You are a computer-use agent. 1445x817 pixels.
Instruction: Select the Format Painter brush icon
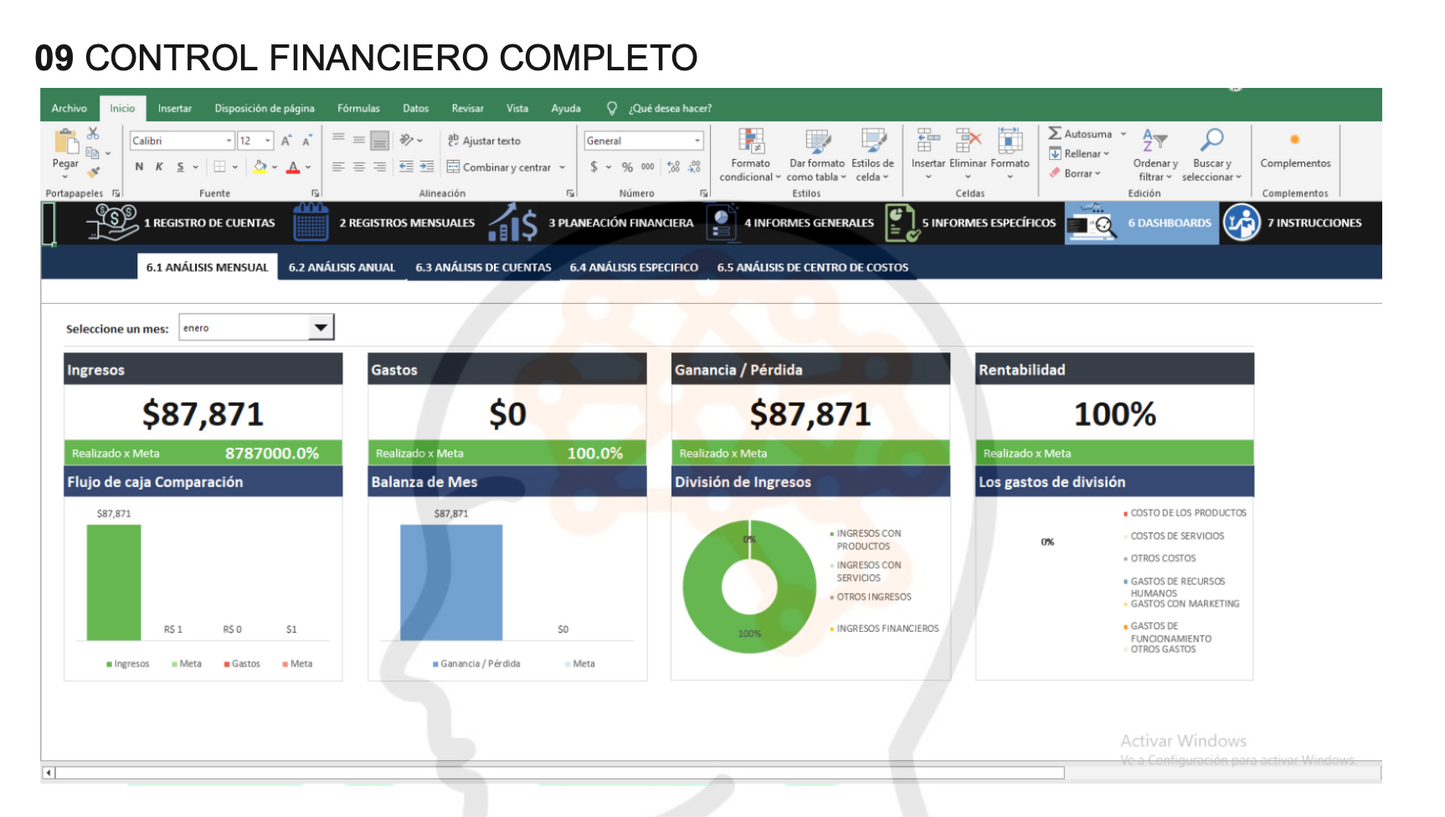tap(93, 171)
